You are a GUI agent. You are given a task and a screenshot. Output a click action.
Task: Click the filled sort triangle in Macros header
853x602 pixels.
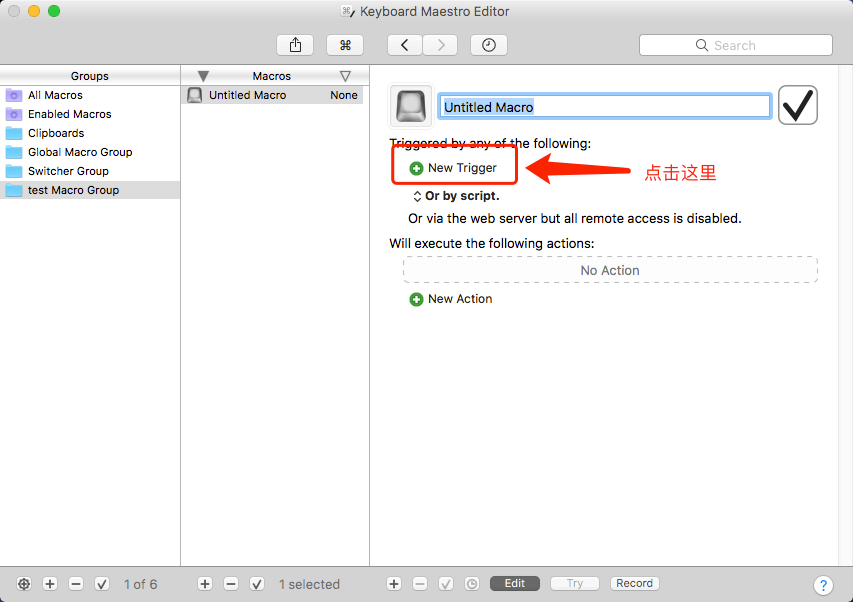click(x=203, y=76)
